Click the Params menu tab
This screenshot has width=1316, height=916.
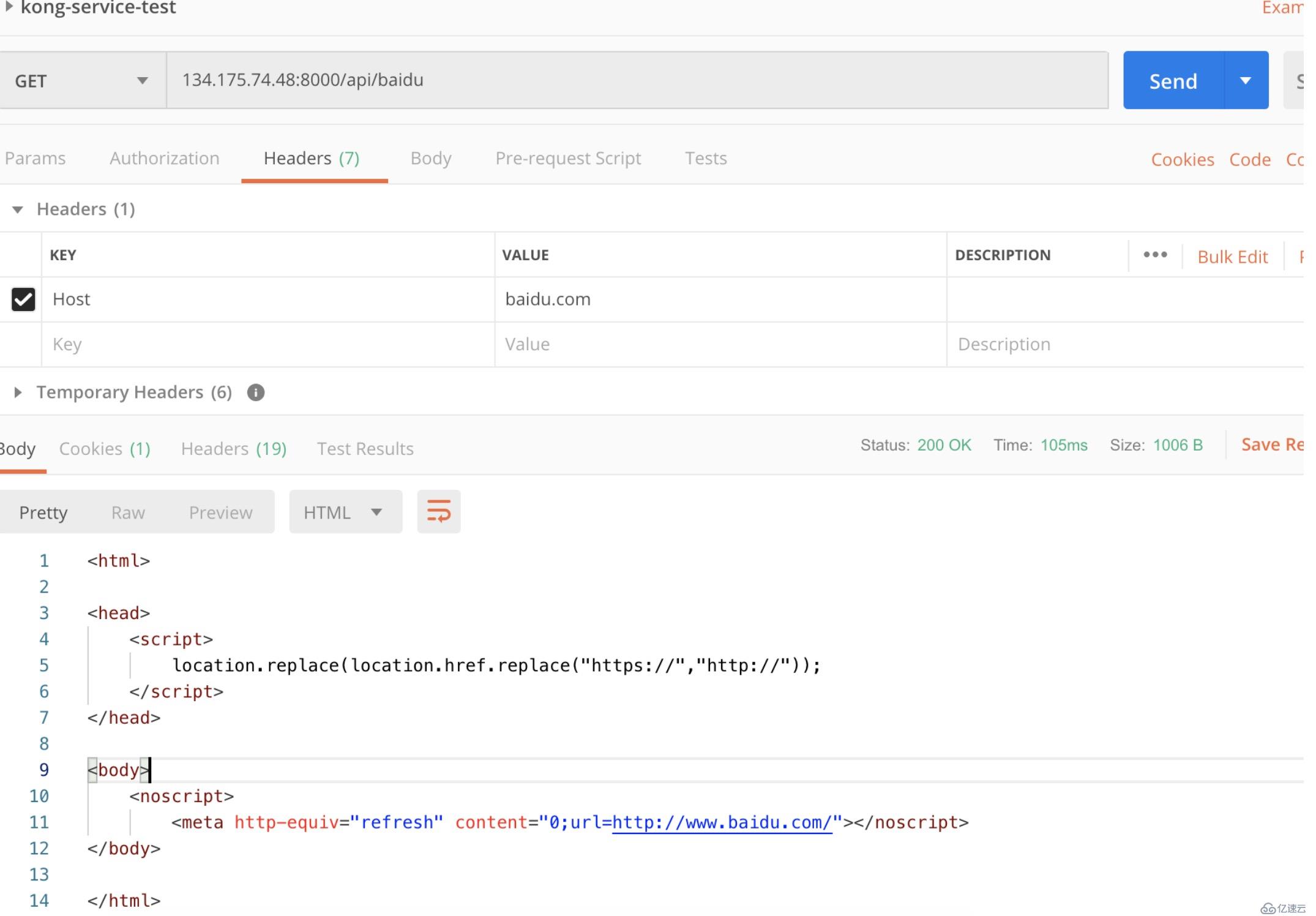tap(33, 158)
